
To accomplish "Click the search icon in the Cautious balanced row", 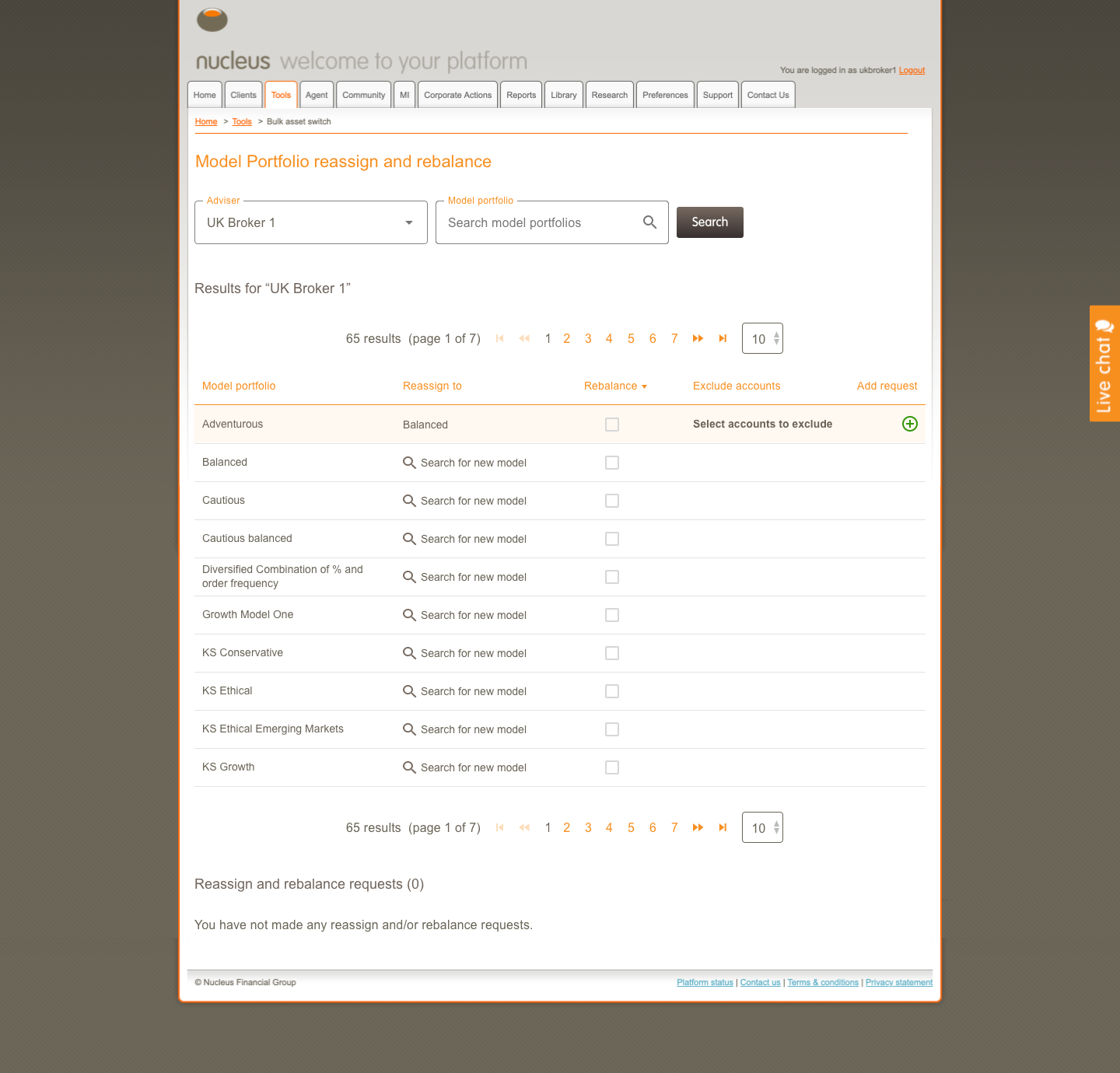I will tap(409, 539).
